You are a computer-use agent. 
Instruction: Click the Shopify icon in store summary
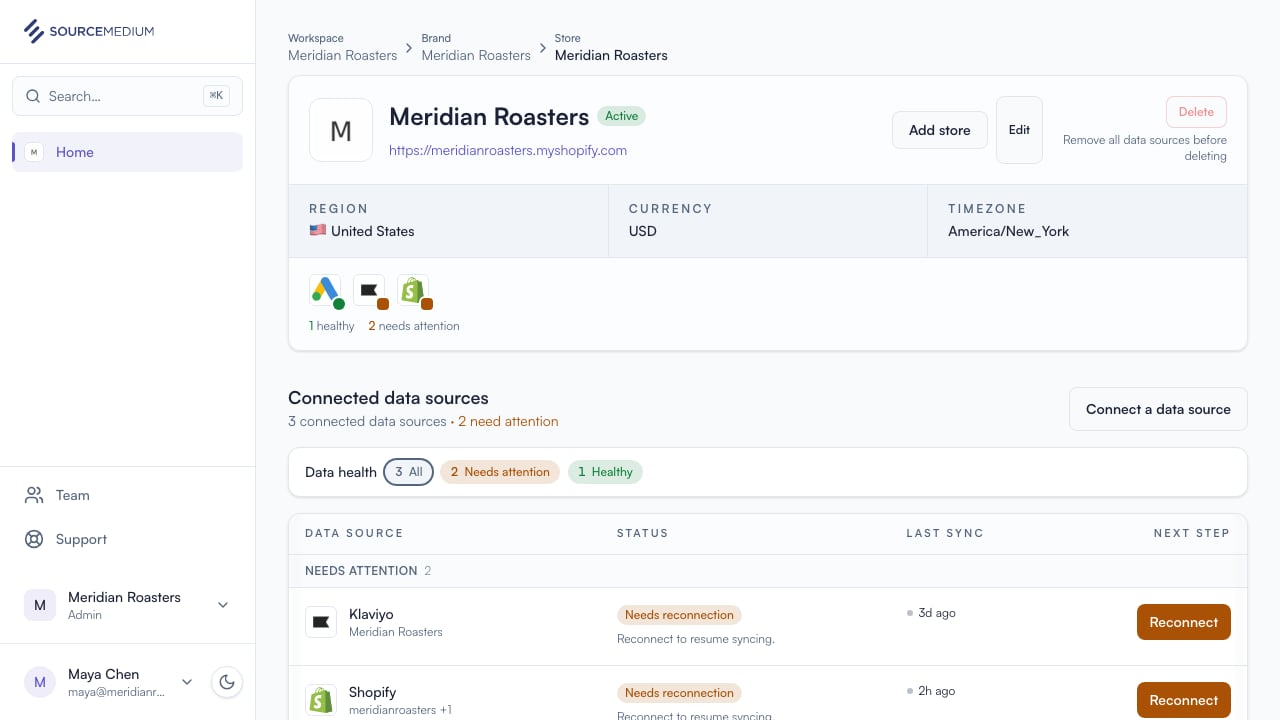click(413, 290)
